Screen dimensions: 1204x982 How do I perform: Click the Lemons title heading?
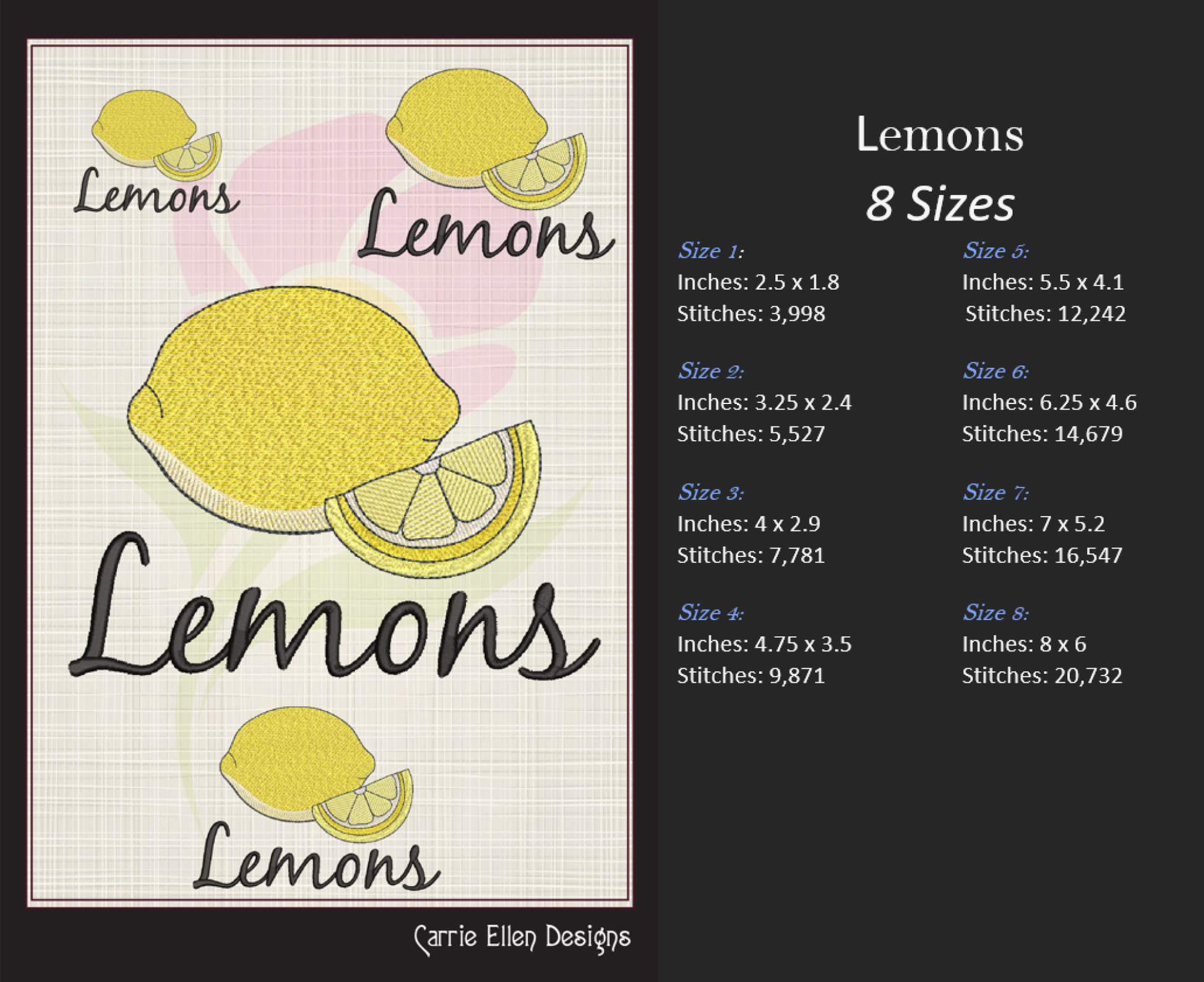pos(939,134)
